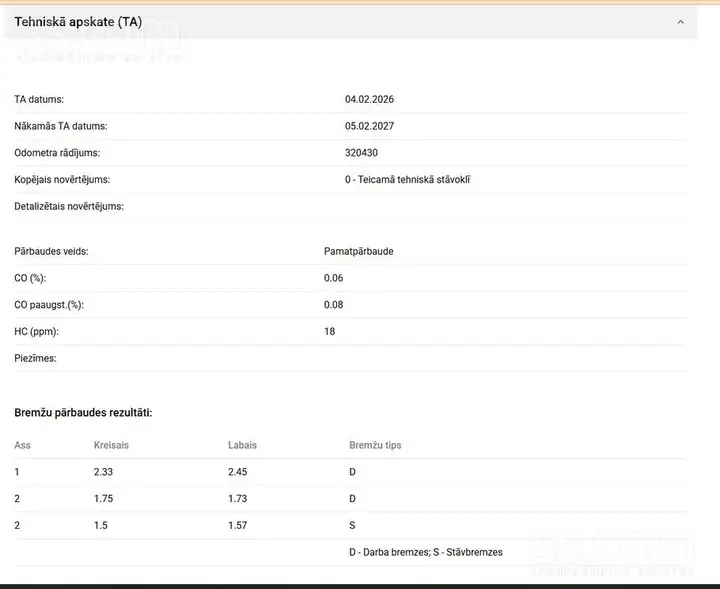Select the Pamatpārbaude value
Screen dimensions: 720x589
click(359, 252)
